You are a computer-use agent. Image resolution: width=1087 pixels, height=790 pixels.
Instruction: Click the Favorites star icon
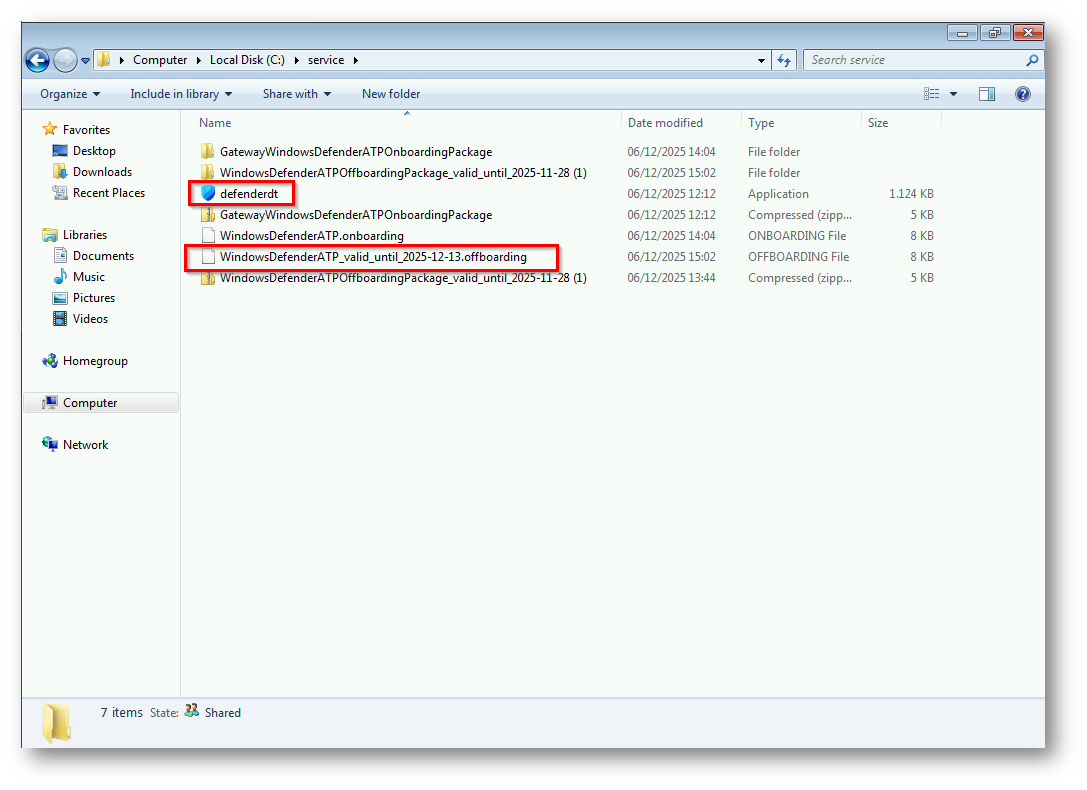49,129
